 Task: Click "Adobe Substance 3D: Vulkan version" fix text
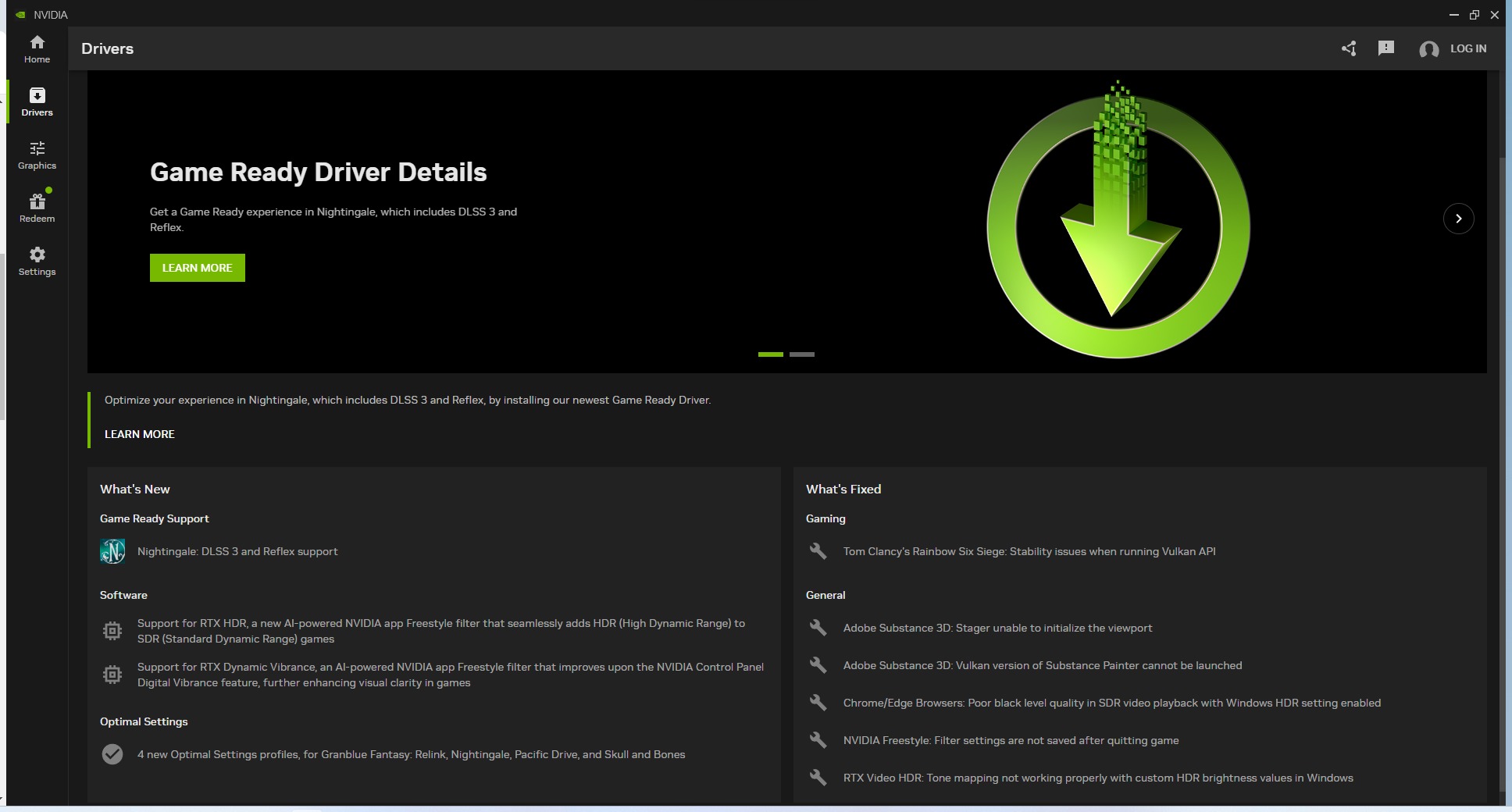click(x=1043, y=665)
